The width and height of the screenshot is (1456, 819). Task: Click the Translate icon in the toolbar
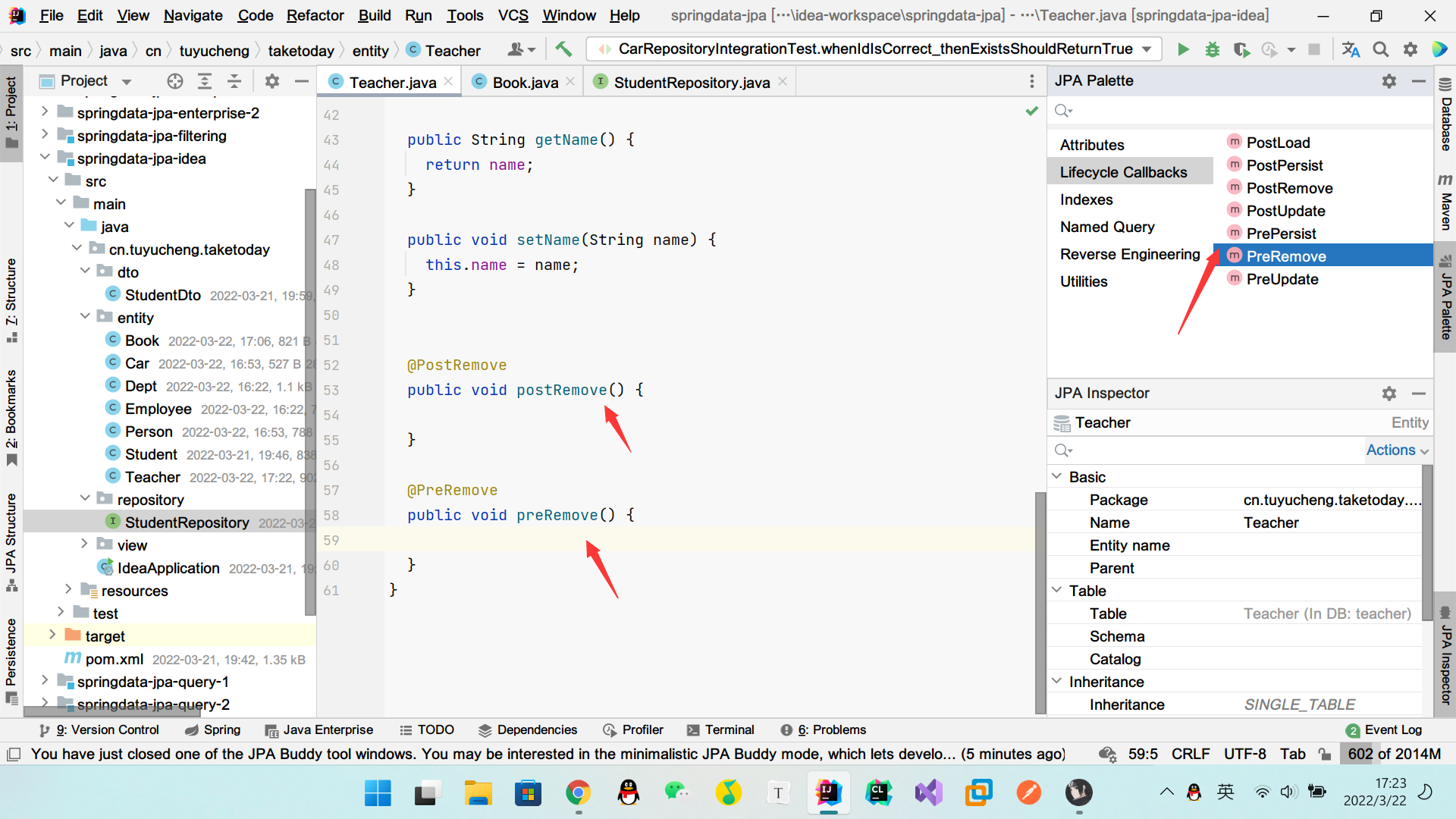pyautogui.click(x=1350, y=49)
